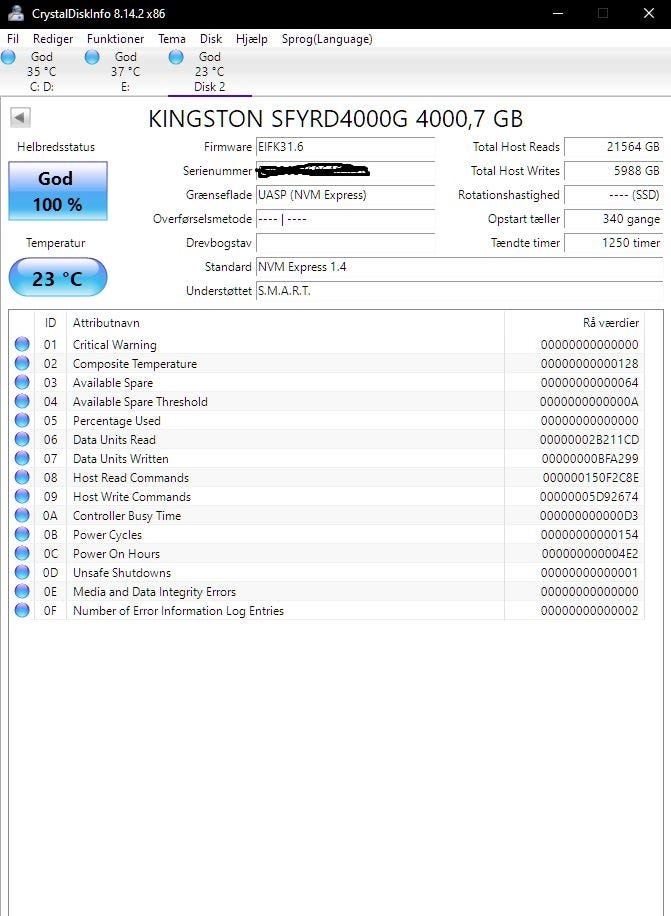Click the blue status orb above E:
Screen dimensions: 671x916
pos(92,57)
